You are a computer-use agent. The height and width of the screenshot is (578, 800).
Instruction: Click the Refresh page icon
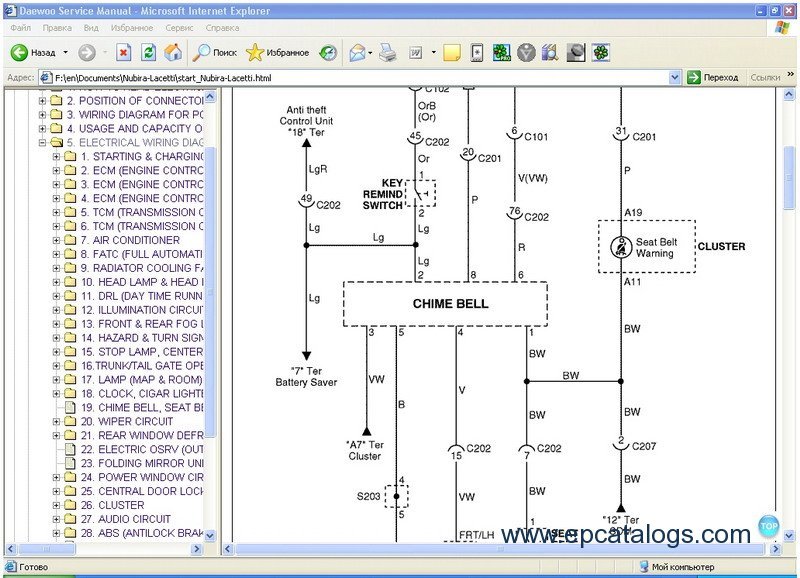148,52
